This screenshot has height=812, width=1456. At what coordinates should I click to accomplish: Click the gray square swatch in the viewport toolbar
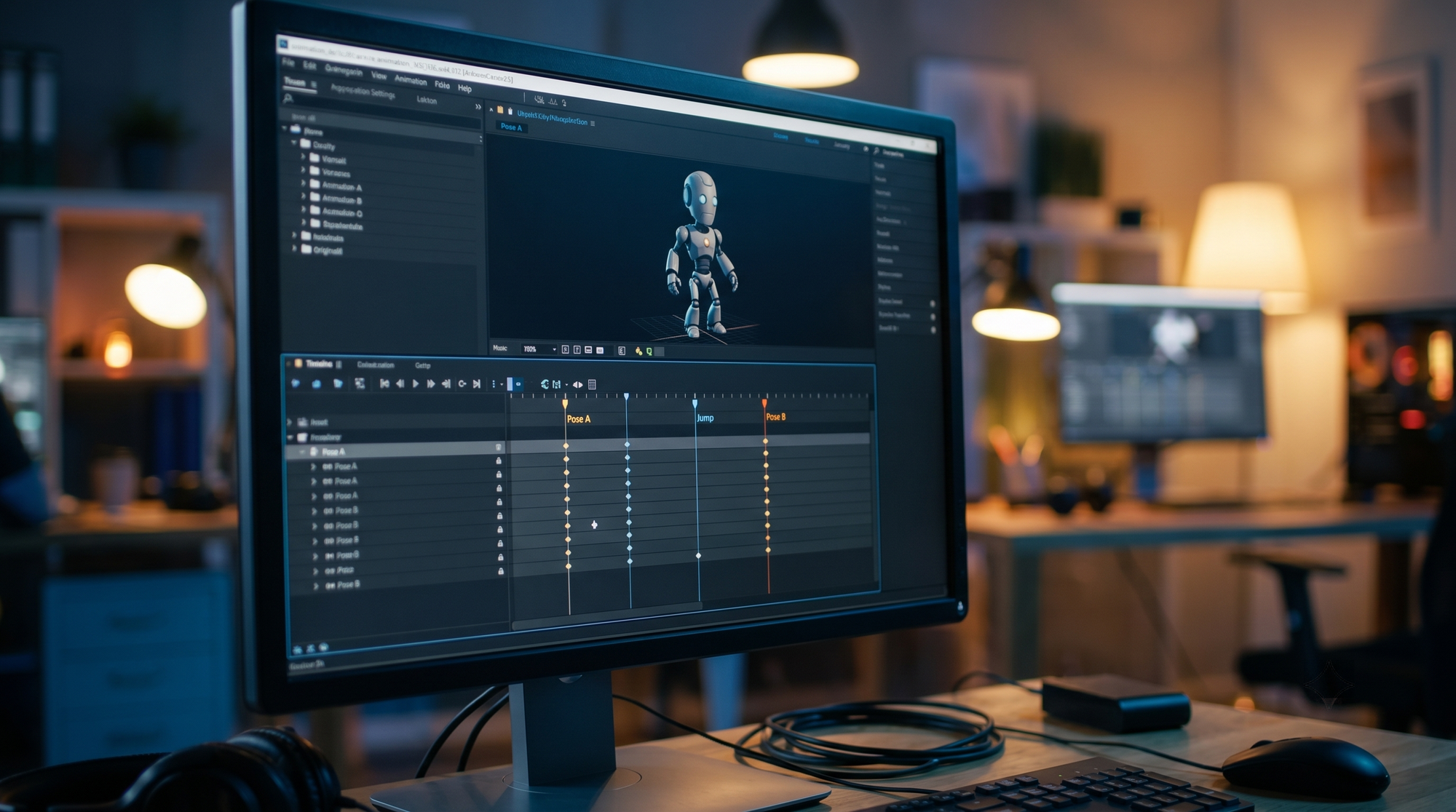pos(660,351)
